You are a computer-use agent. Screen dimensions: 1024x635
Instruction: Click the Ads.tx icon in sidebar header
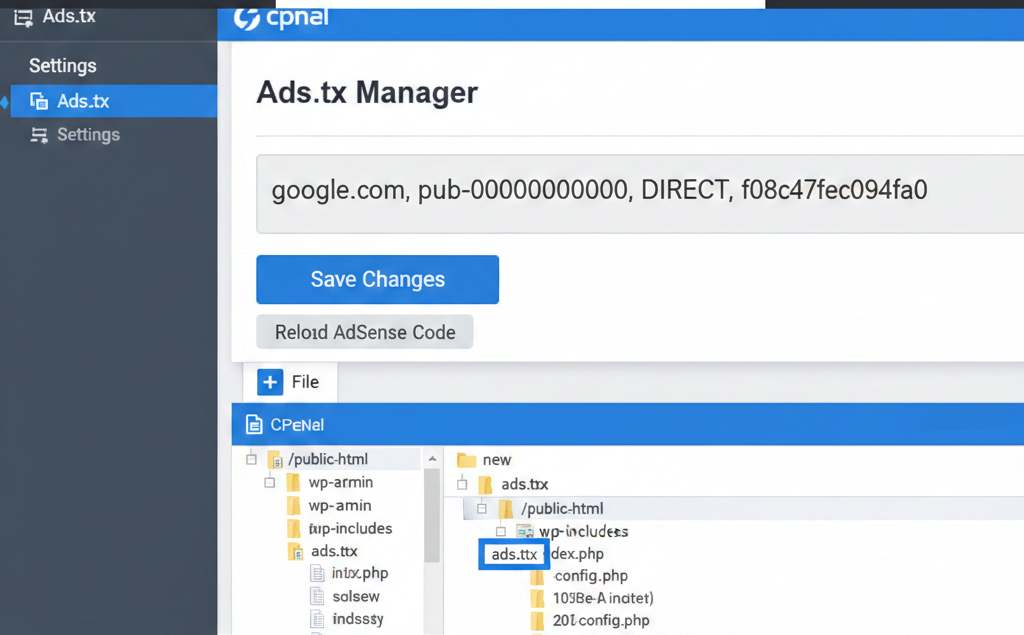(23, 17)
